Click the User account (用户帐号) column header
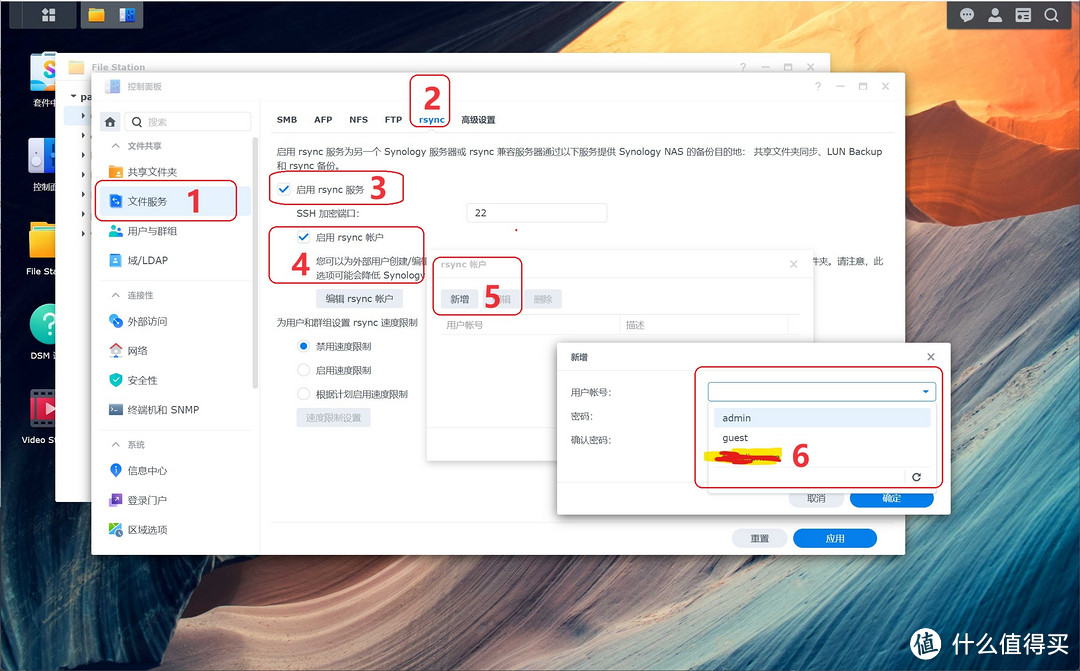Screen dimensions: 1080x671 530,324
